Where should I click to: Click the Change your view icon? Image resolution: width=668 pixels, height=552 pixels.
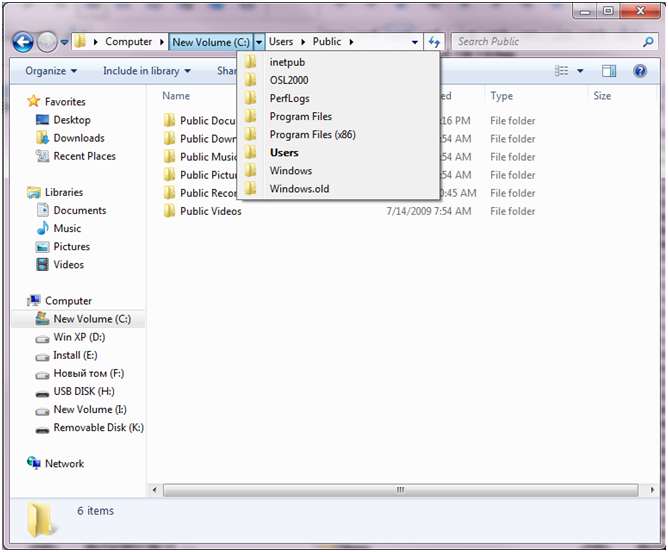pyautogui.click(x=561, y=71)
